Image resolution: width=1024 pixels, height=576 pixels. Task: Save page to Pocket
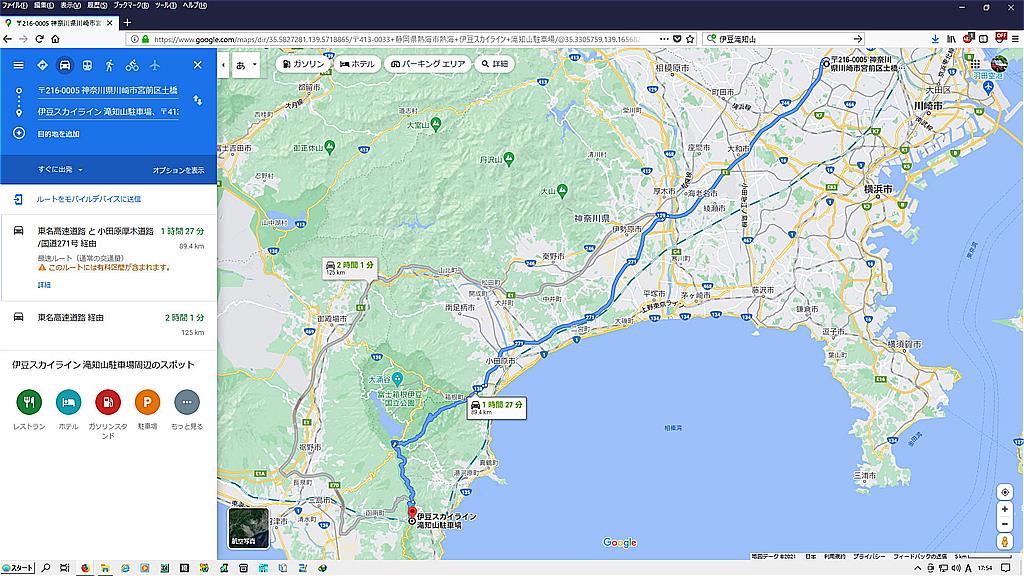[x=677, y=39]
